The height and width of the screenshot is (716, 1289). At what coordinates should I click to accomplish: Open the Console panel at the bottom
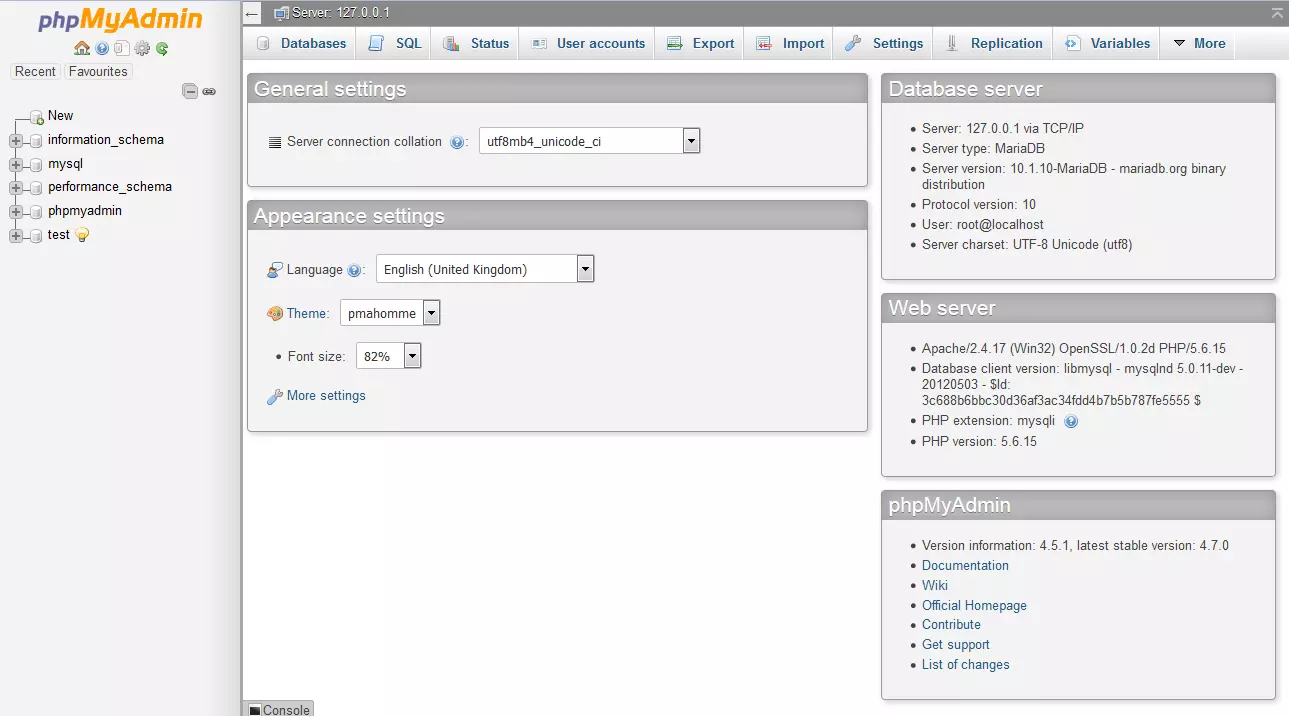278,709
